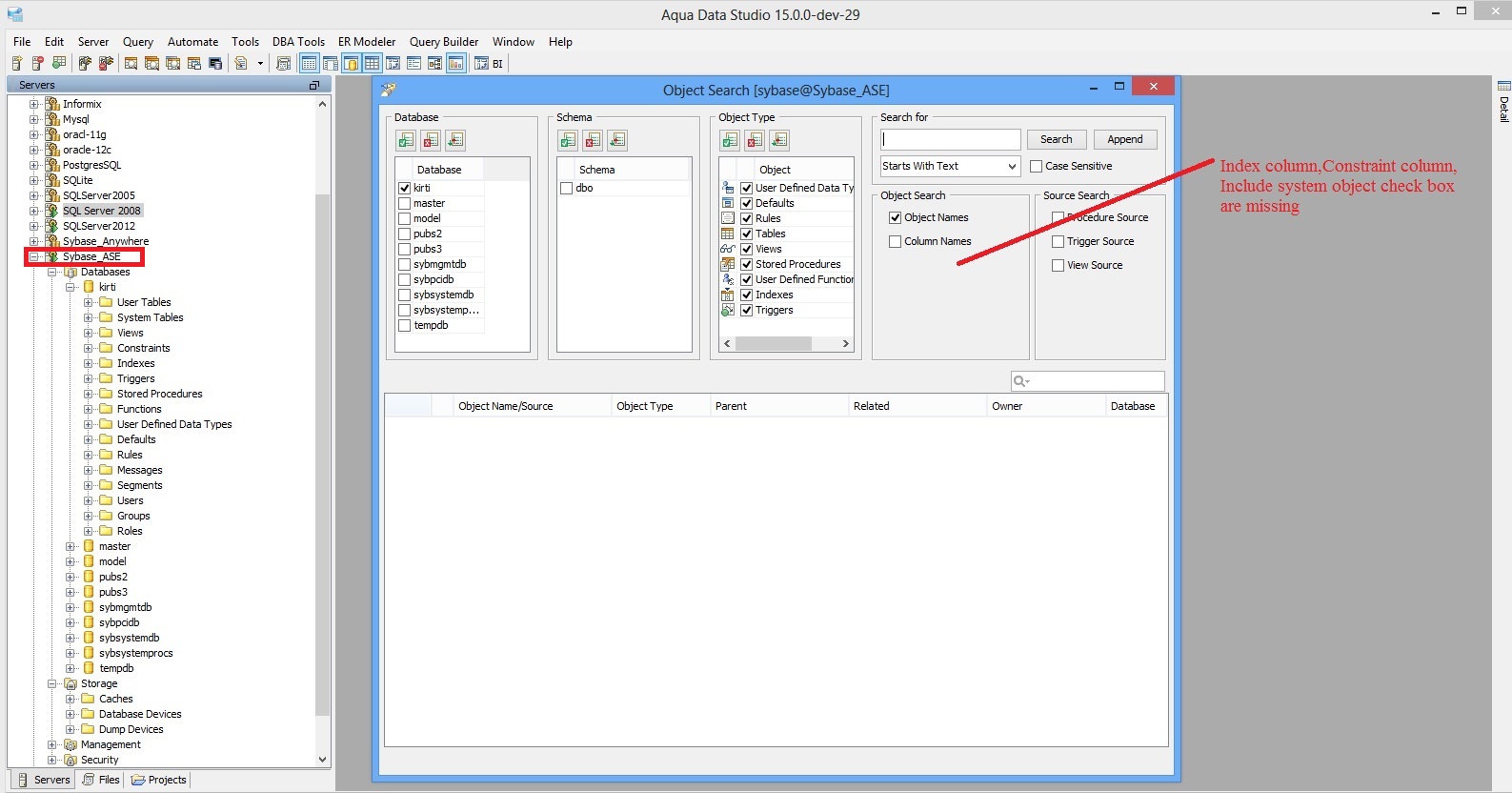Click toolbar table icon with green dot
The height and width of the screenshot is (793, 1512).
coord(58,63)
